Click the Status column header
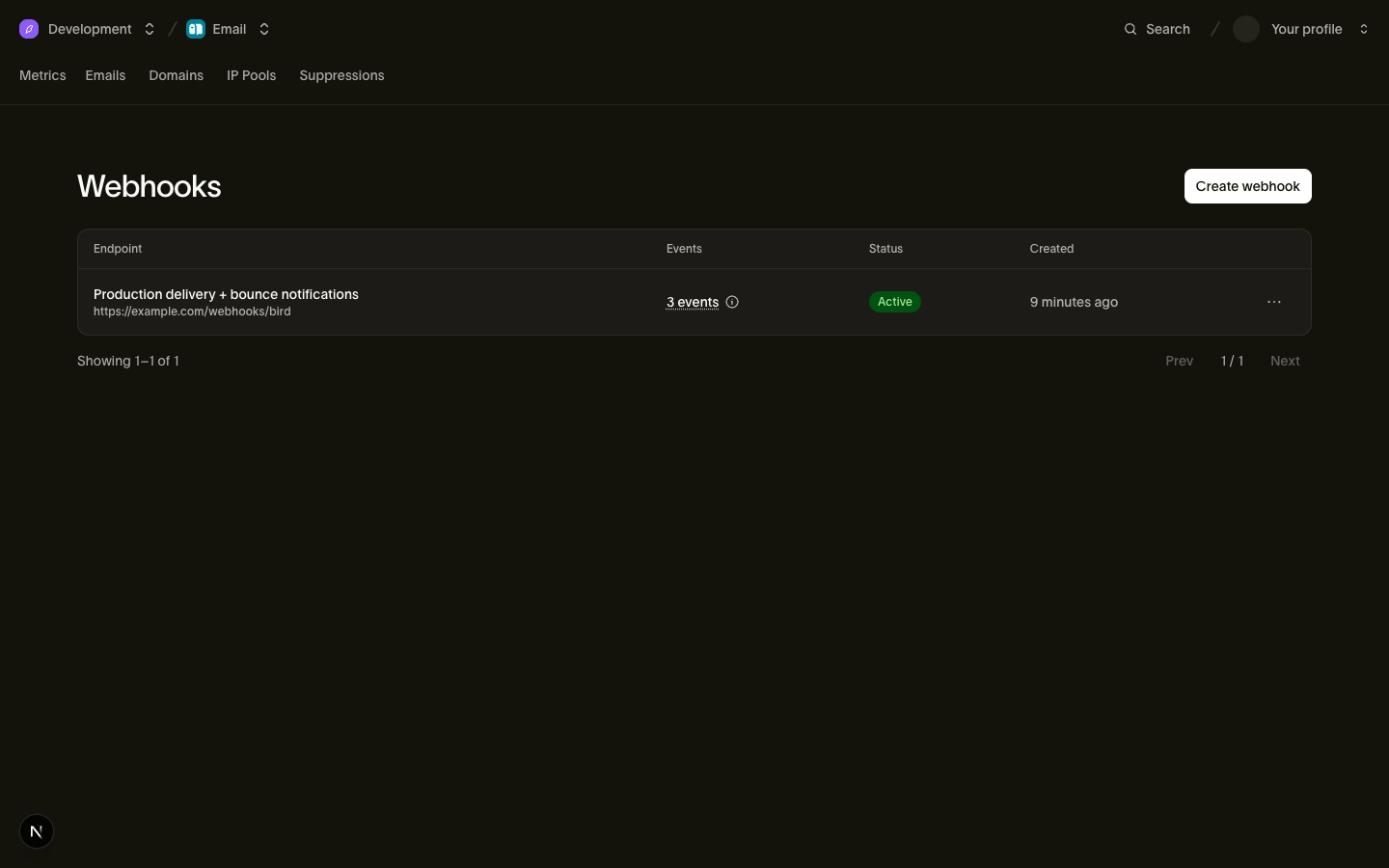 (885, 249)
